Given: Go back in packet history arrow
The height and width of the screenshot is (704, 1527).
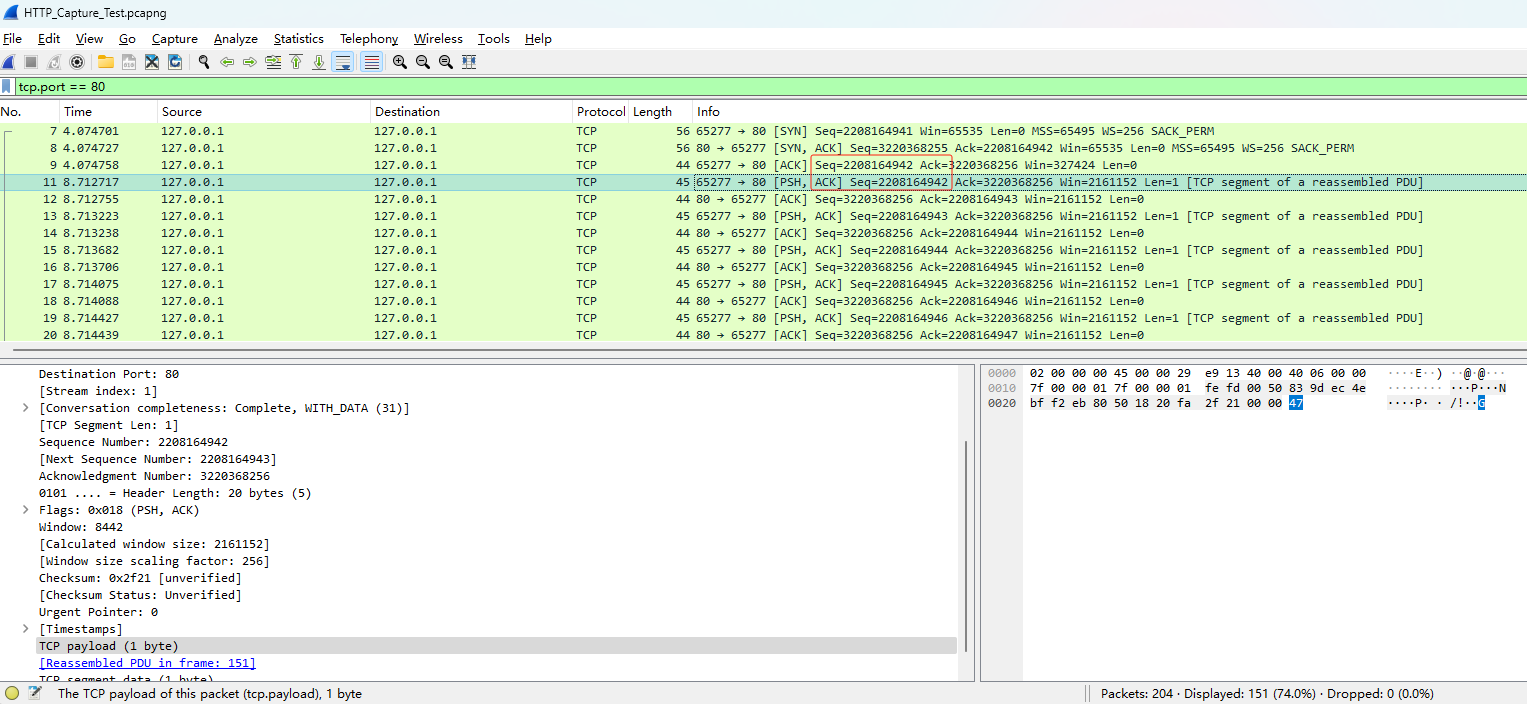Looking at the screenshot, I should (227, 62).
